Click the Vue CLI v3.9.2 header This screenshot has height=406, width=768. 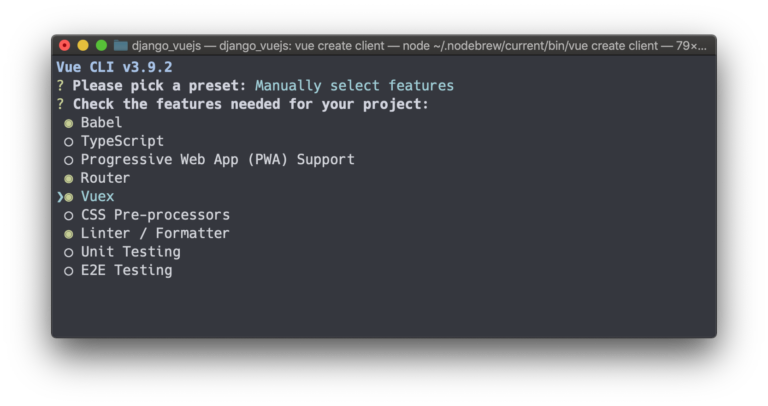pyautogui.click(x=114, y=67)
